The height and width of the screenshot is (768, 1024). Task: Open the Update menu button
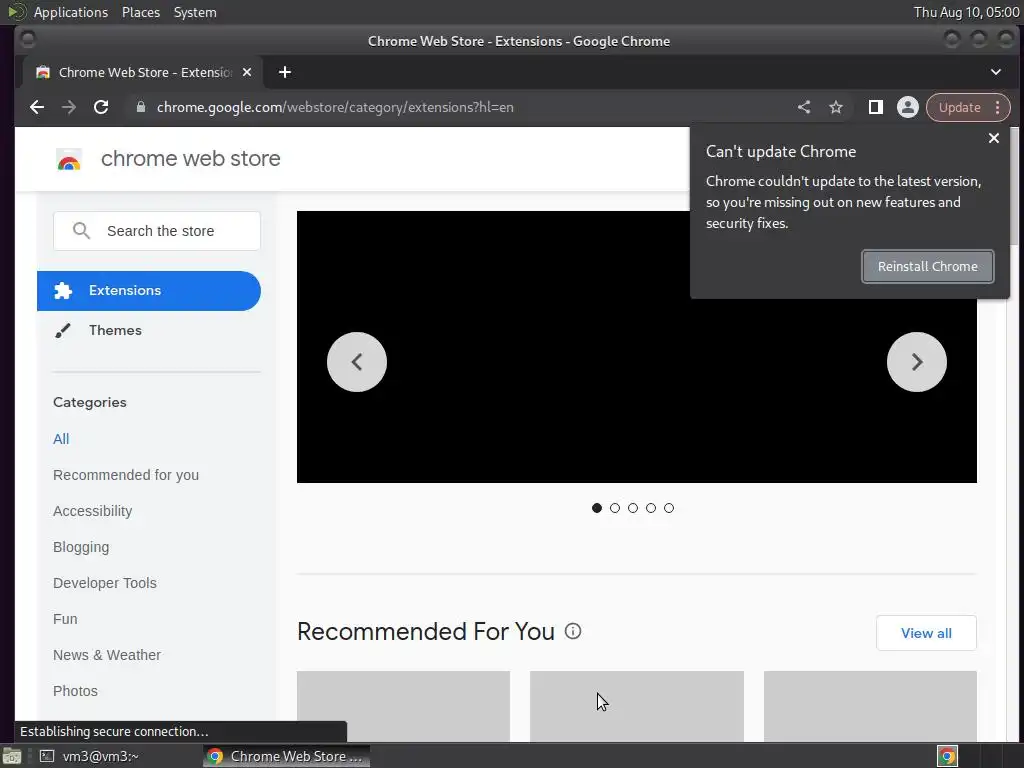[x=968, y=107]
